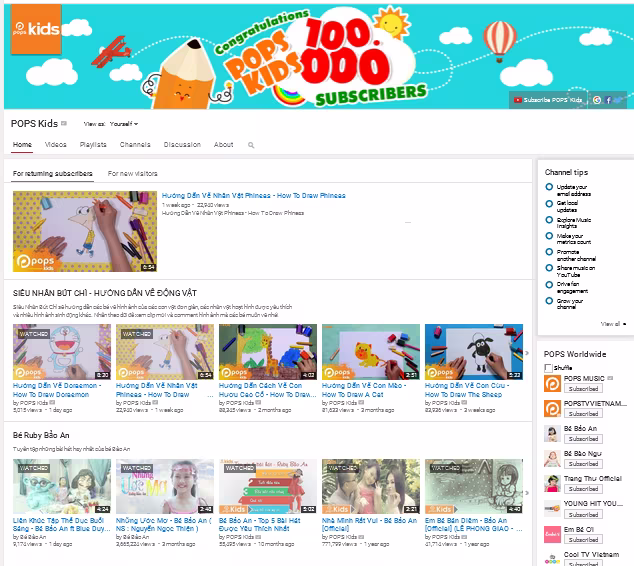Click the YOUNG HIT YOU channel avatar

click(x=552, y=509)
